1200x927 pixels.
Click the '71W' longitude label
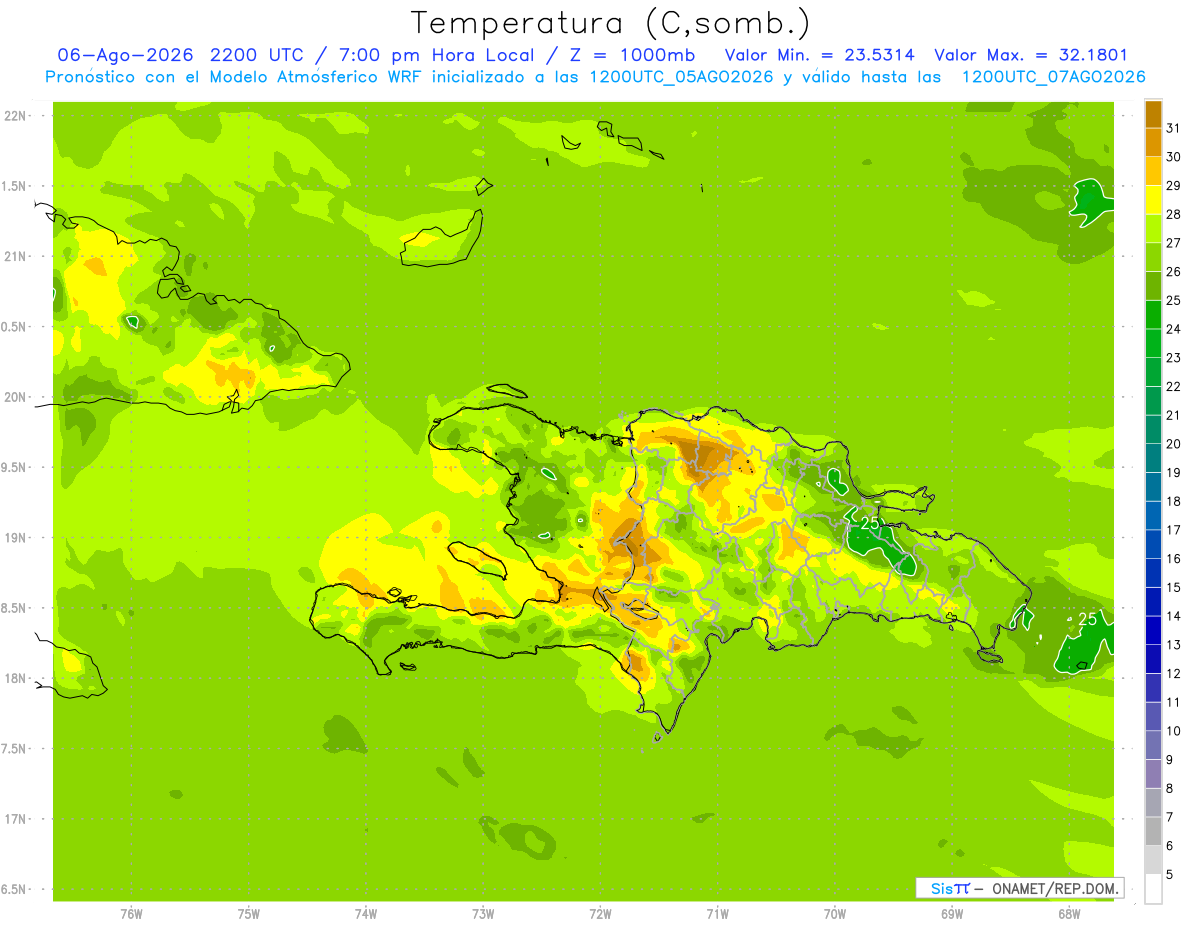click(x=717, y=915)
